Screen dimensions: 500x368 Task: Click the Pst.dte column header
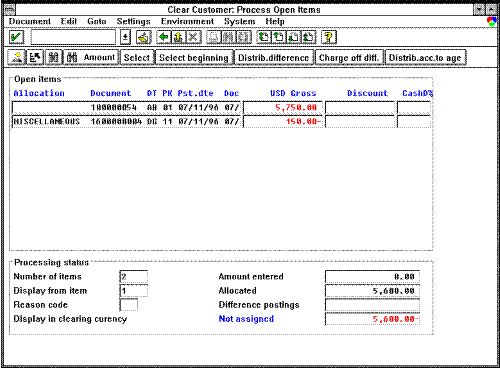coord(195,93)
